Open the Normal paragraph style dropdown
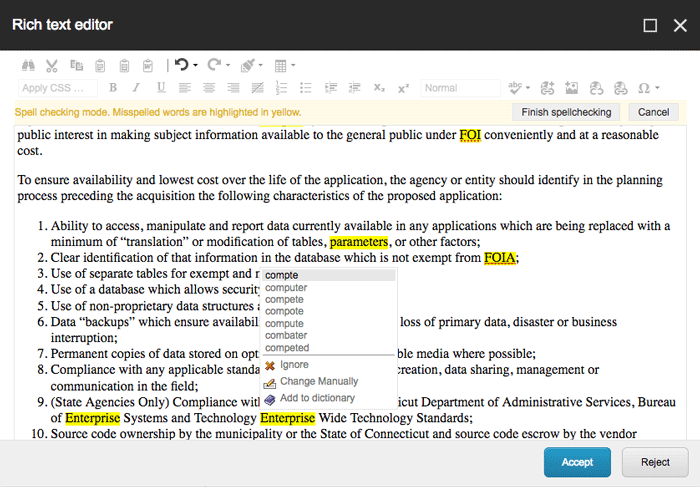This screenshot has width=700, height=487. coord(459,89)
